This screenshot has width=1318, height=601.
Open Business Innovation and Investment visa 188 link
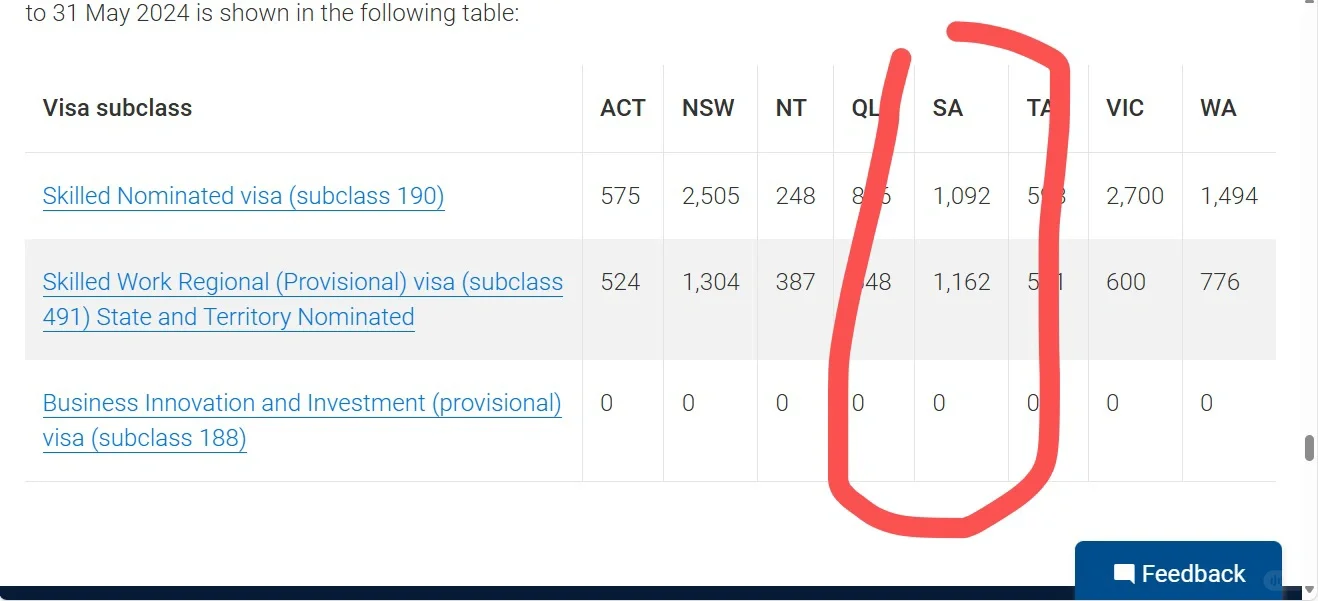coord(302,420)
